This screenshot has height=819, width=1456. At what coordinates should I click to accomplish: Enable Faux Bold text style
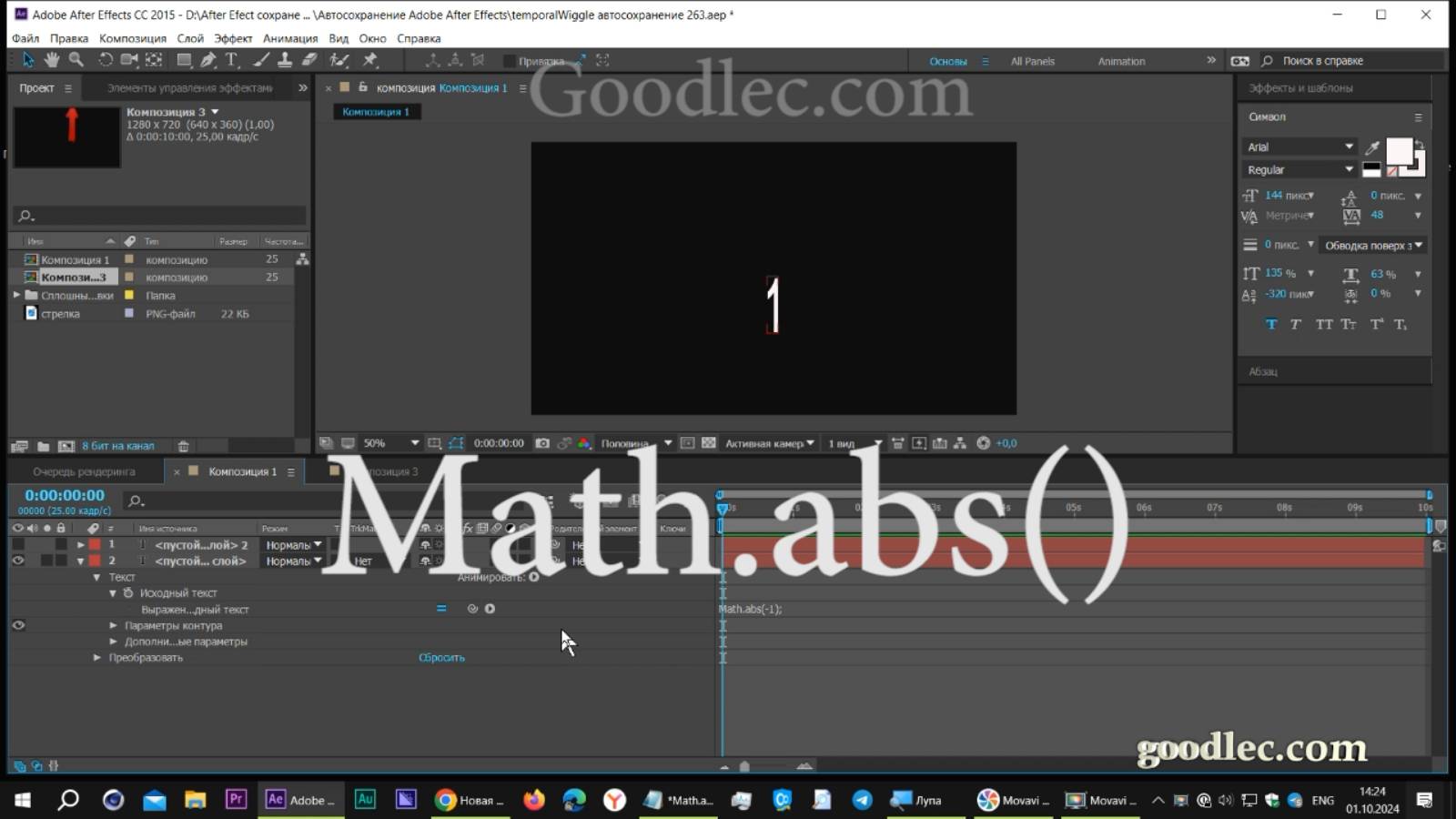click(x=1271, y=324)
